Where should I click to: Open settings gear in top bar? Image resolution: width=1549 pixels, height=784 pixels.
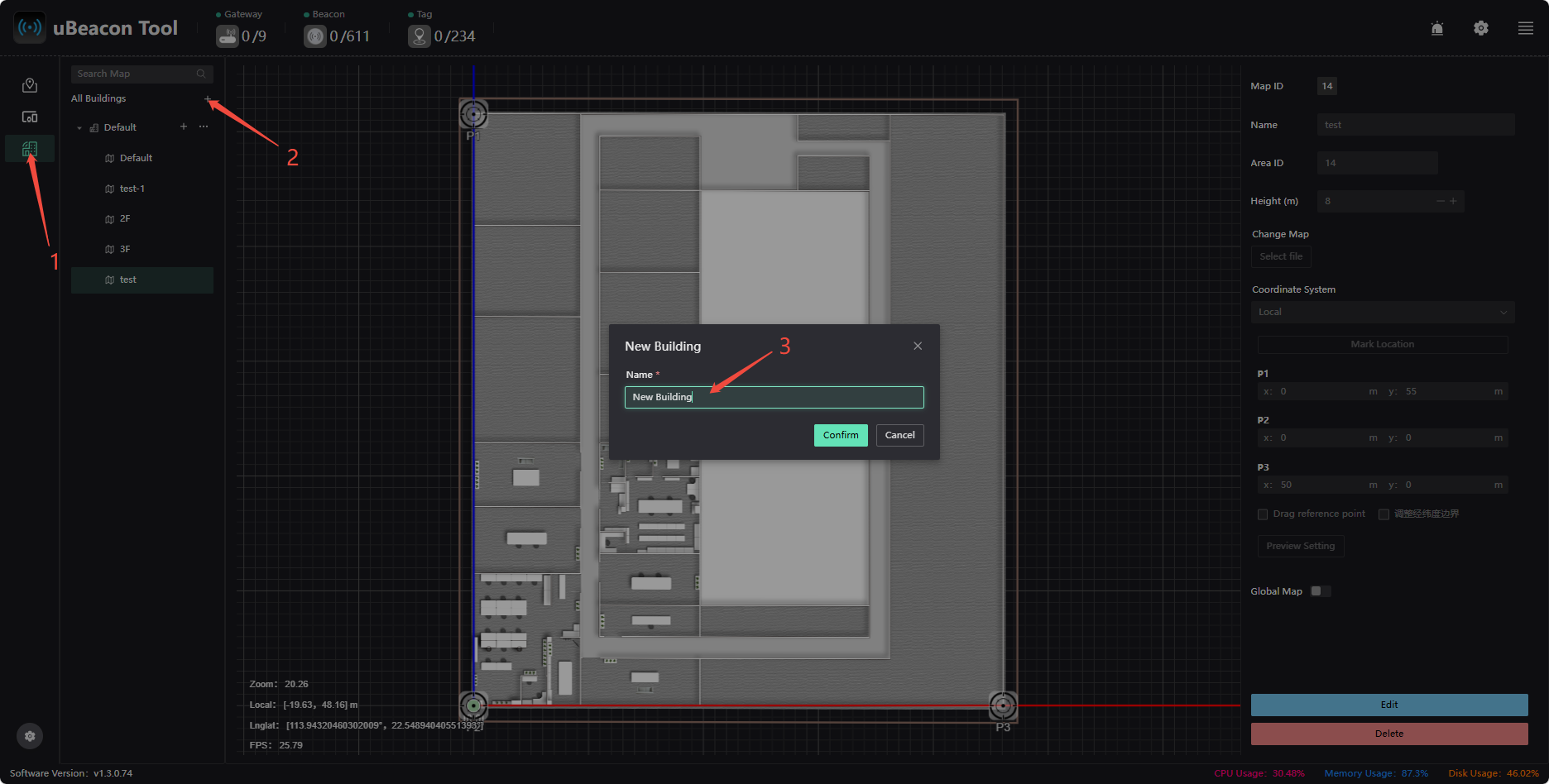coord(1481,28)
